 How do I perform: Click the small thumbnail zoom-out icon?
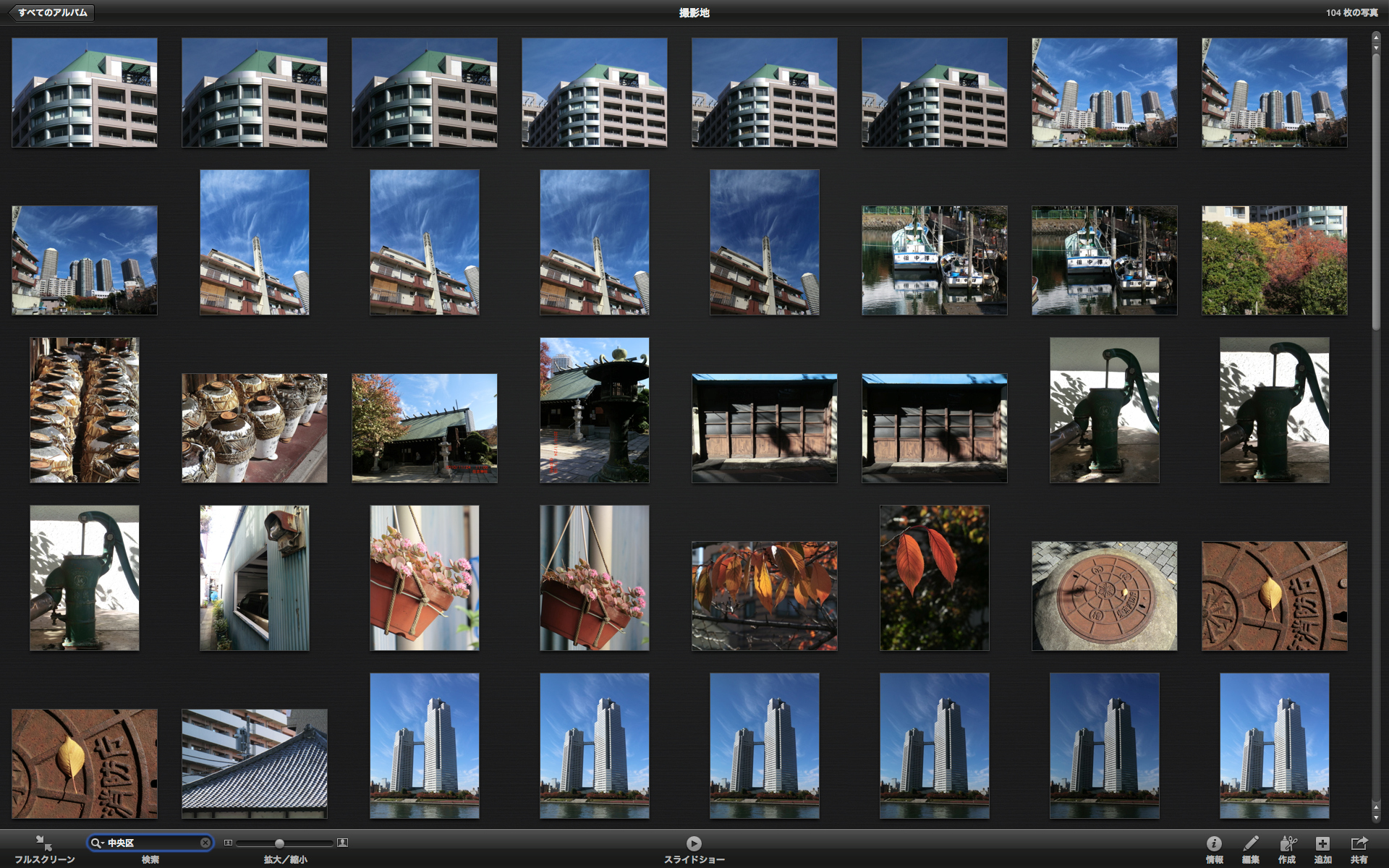[228, 843]
